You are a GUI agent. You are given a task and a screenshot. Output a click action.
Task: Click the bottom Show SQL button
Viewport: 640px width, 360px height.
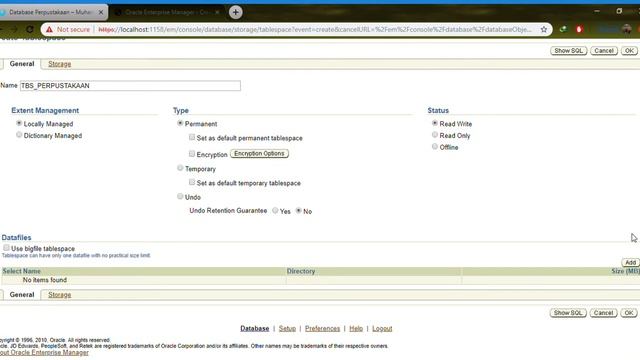pyautogui.click(x=568, y=313)
